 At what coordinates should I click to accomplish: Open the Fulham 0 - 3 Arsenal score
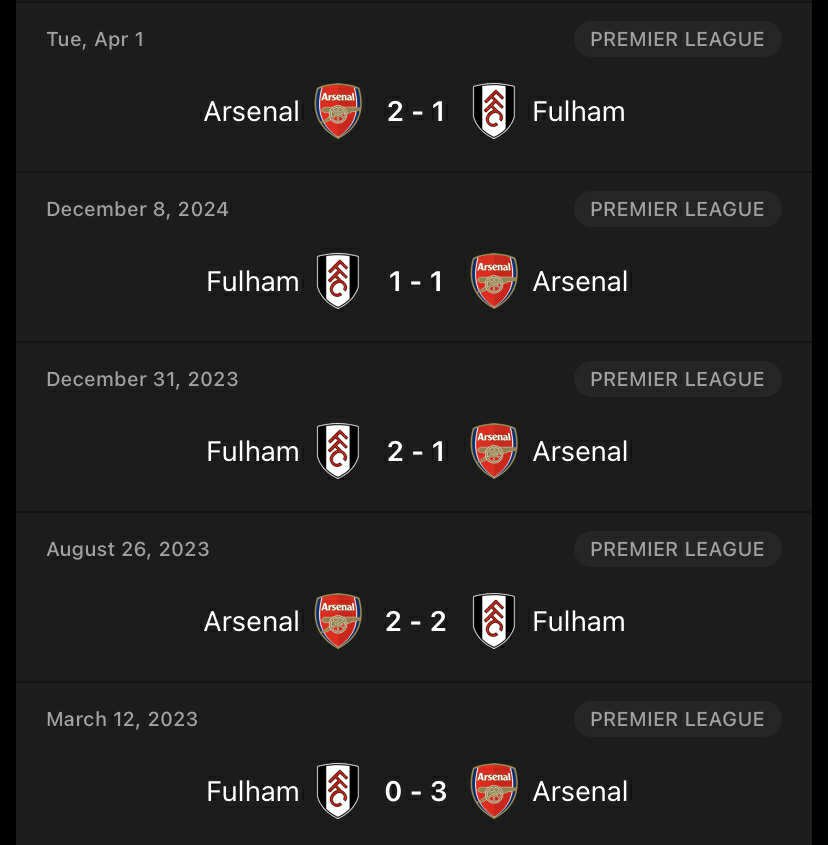click(x=416, y=791)
